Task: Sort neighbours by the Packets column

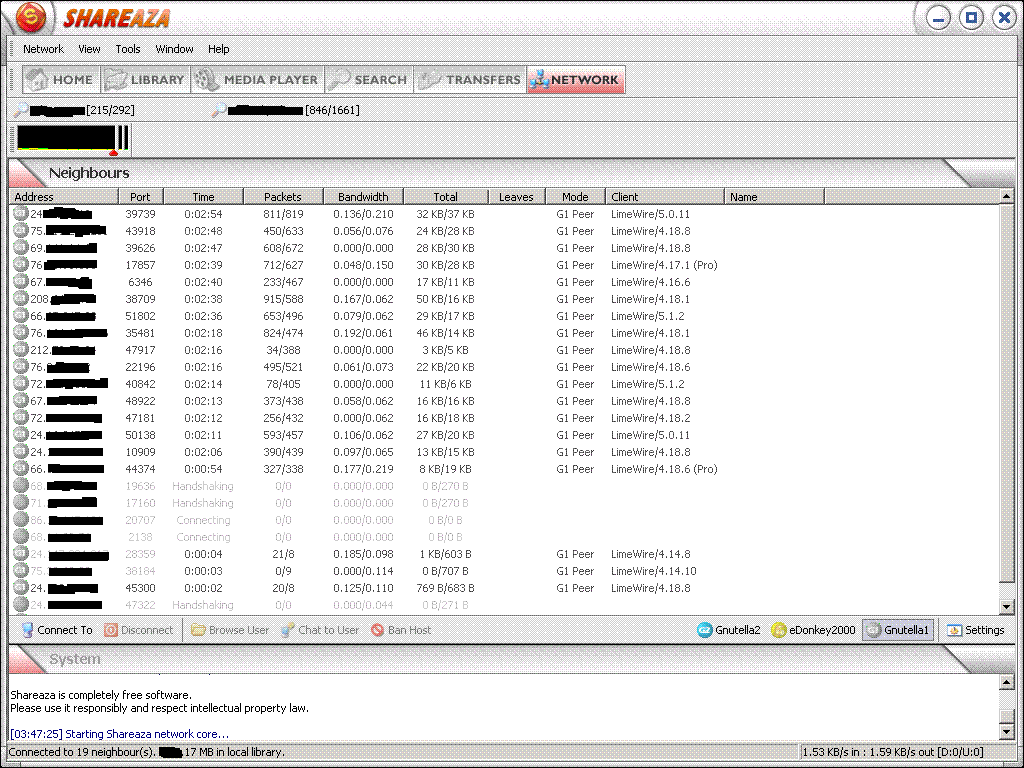Action: [x=283, y=197]
